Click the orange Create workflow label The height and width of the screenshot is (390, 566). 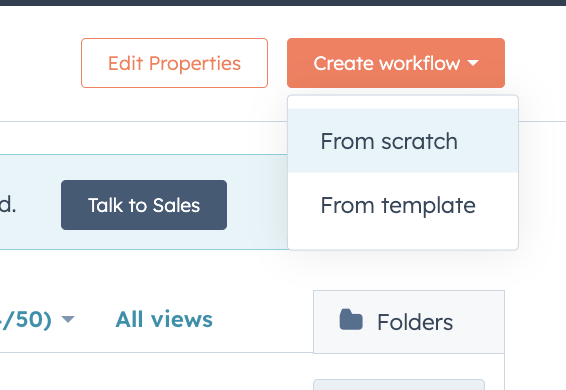(x=387, y=64)
